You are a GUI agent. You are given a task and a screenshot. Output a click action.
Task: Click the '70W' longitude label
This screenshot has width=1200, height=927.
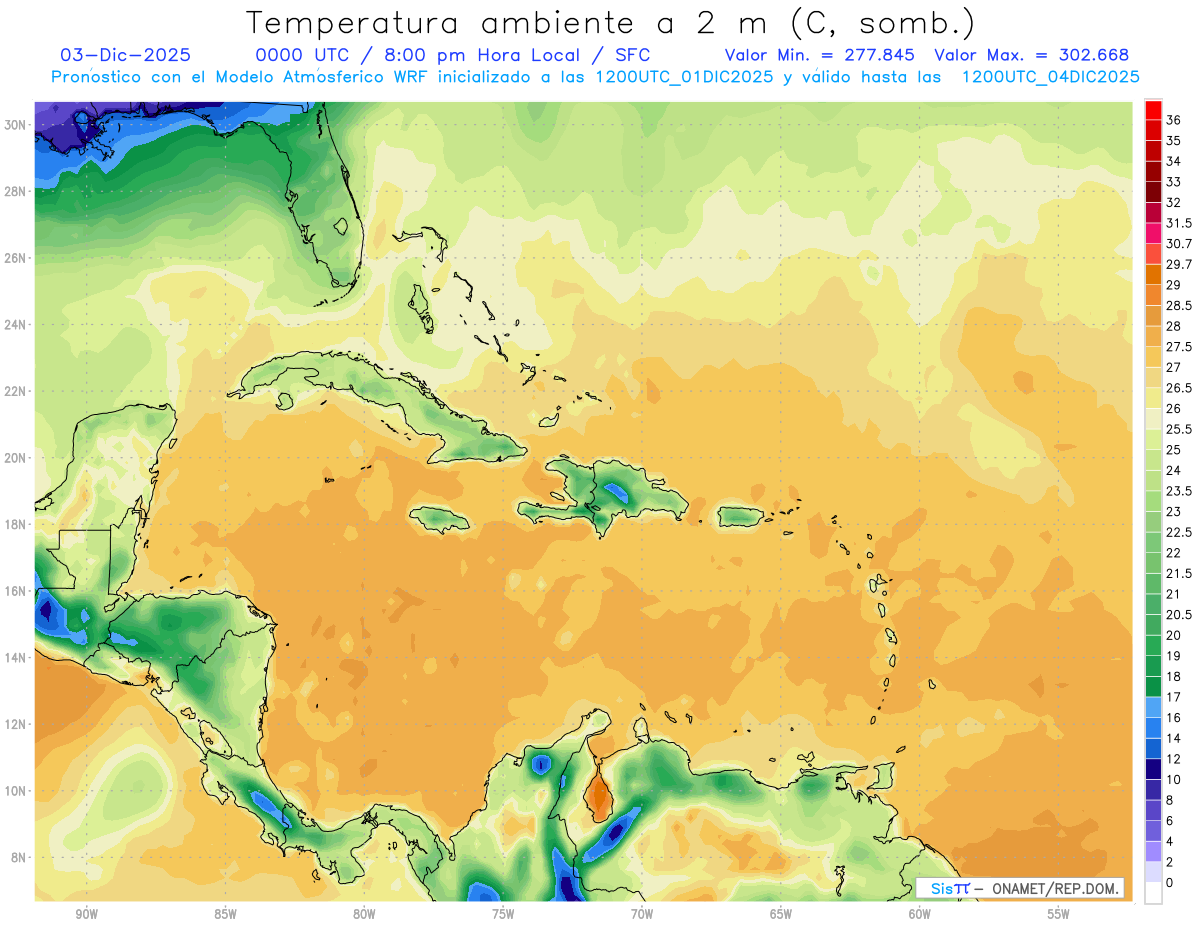642,914
